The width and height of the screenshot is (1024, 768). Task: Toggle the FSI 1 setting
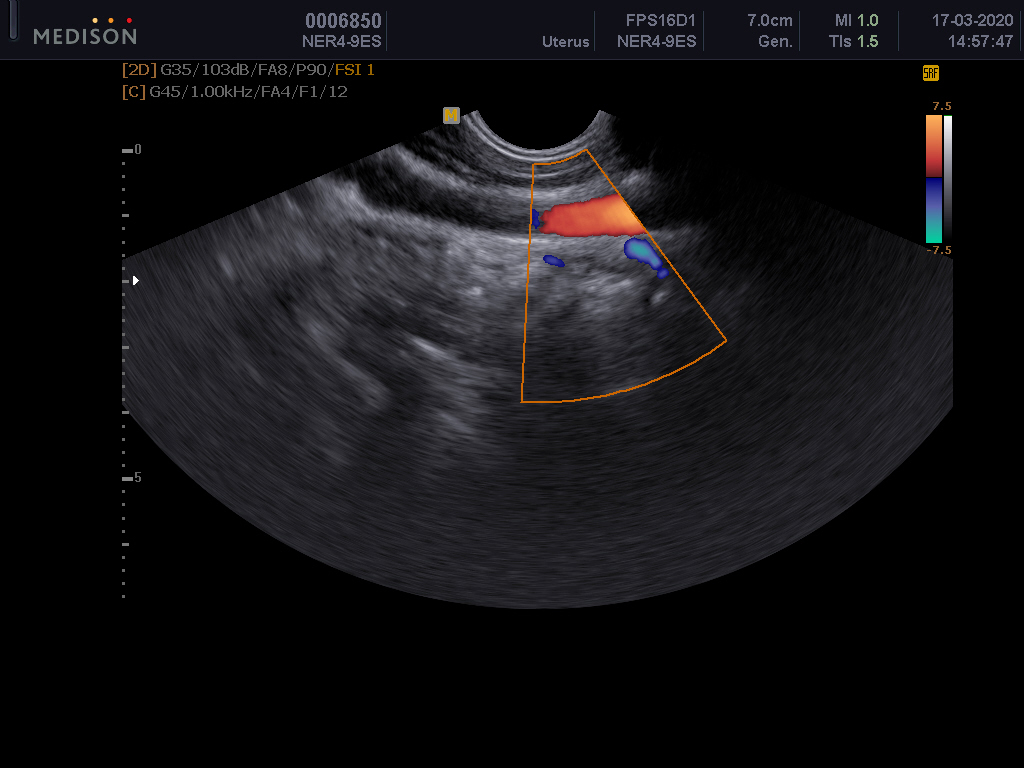(x=355, y=70)
